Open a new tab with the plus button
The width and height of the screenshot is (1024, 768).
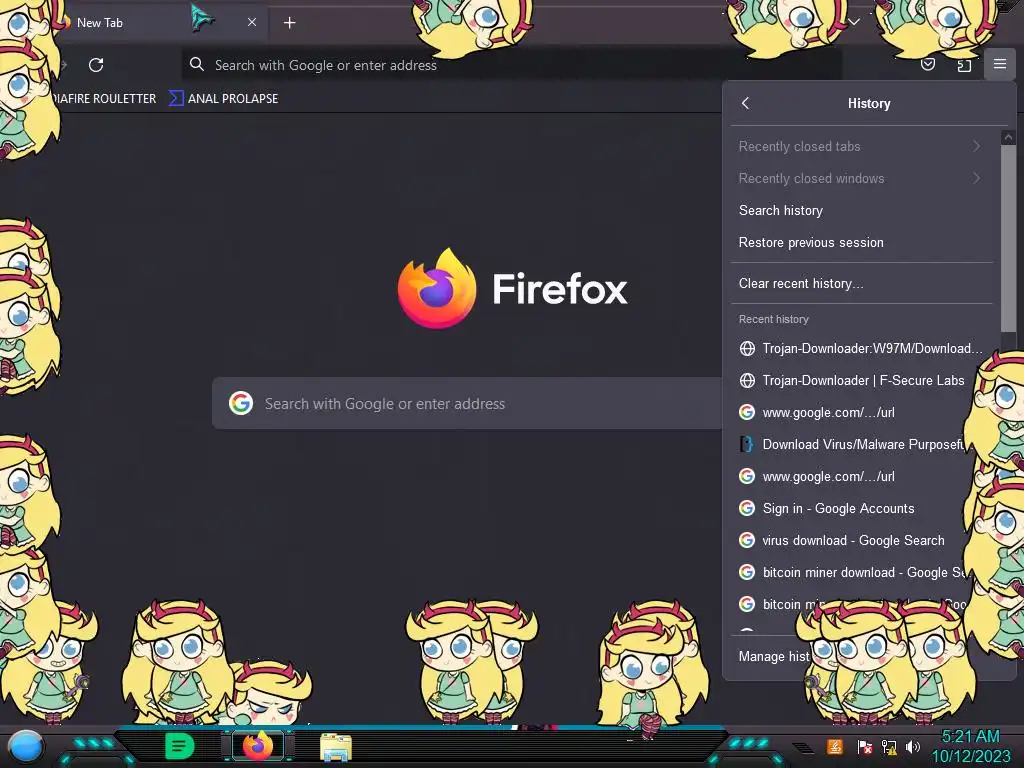pyautogui.click(x=289, y=23)
